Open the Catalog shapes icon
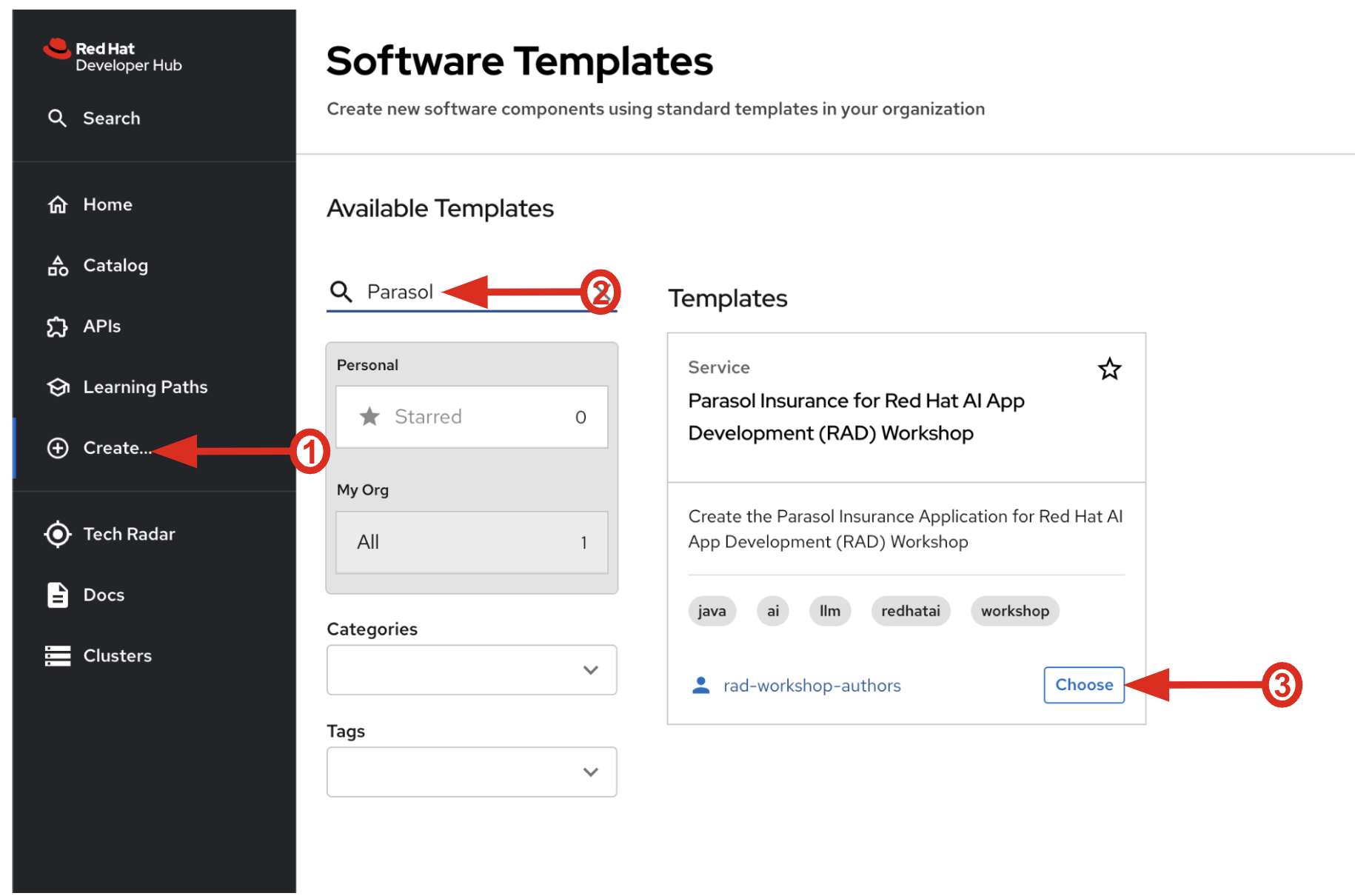The width and height of the screenshot is (1355, 896). click(x=58, y=266)
